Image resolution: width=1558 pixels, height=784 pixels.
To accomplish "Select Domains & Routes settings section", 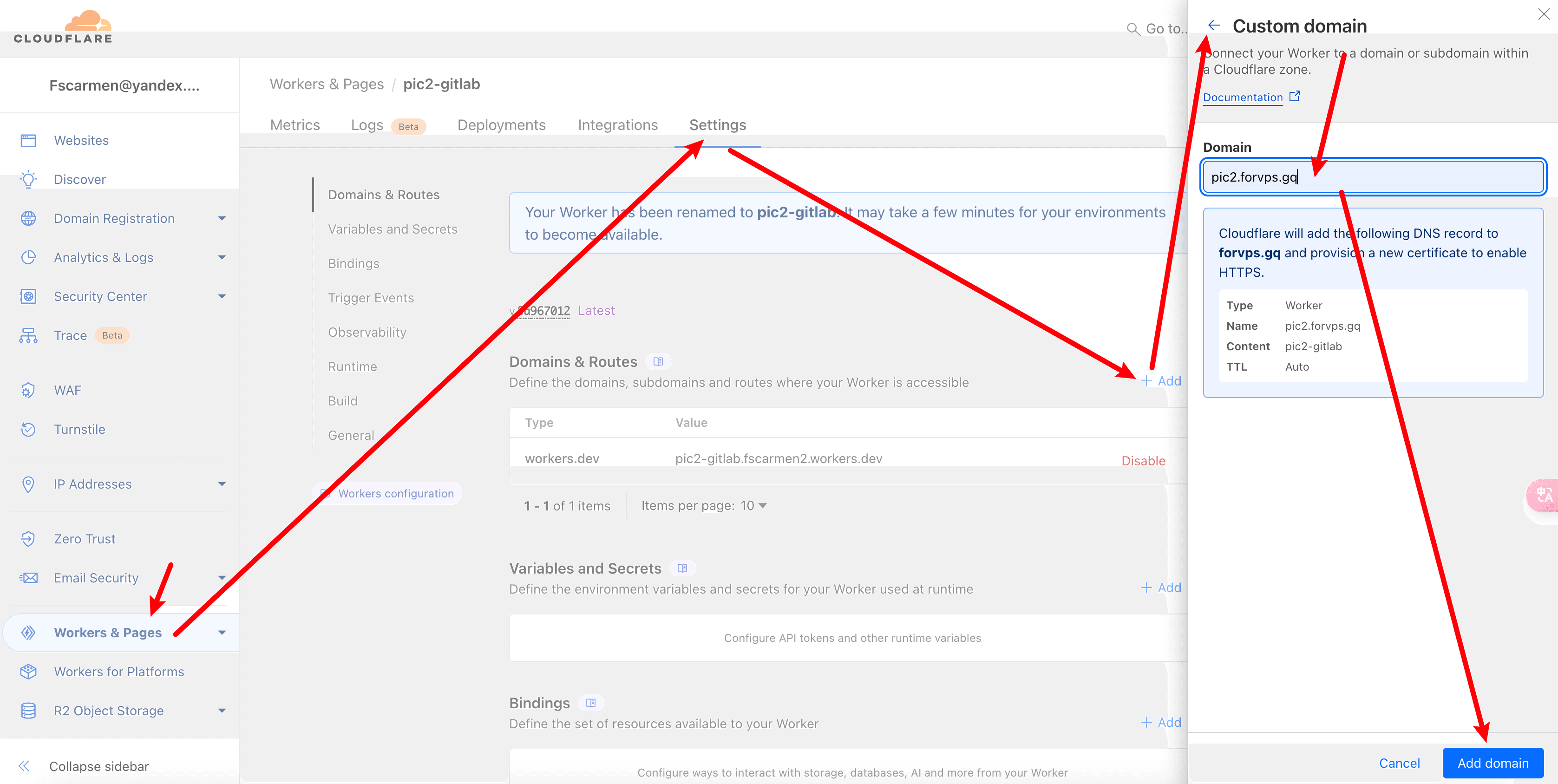I will click(383, 195).
